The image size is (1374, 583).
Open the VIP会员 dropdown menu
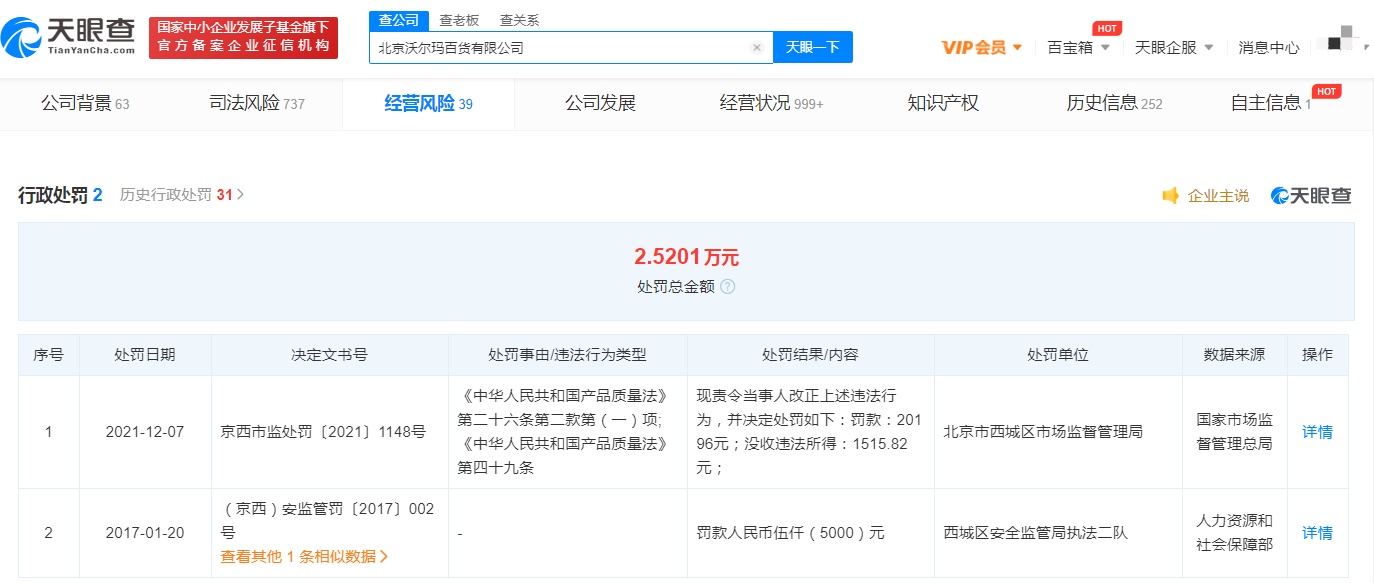click(x=981, y=47)
